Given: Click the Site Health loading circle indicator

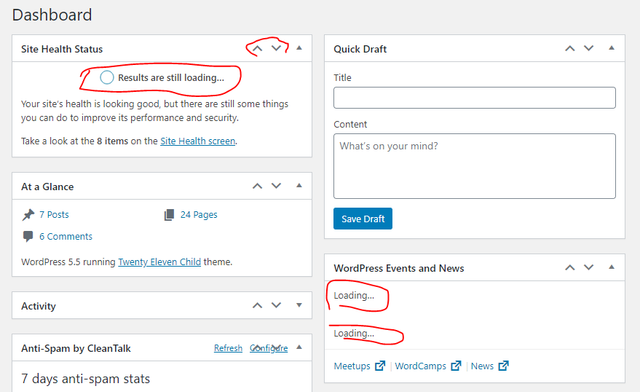Looking at the screenshot, I should [x=107, y=77].
